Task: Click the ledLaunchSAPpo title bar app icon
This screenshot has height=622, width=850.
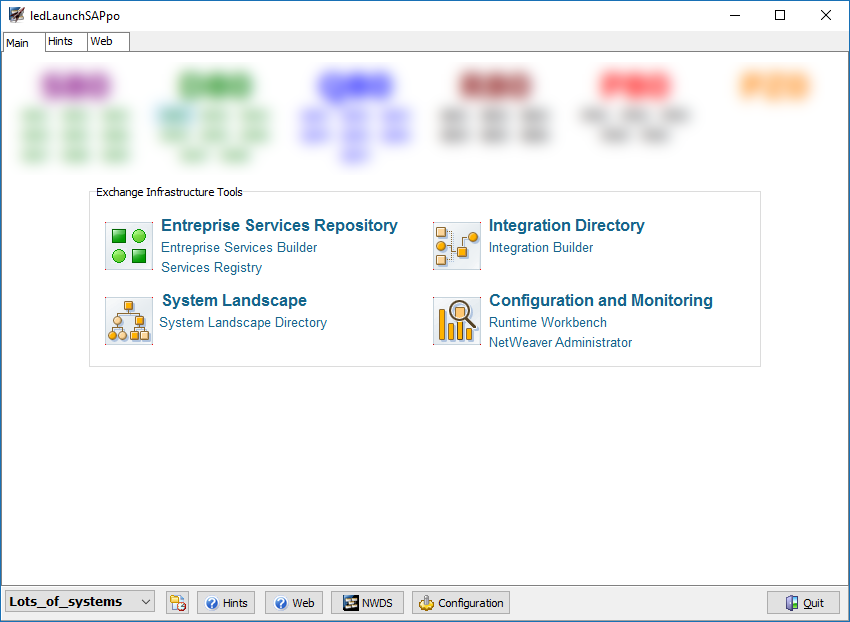Action: (x=16, y=15)
